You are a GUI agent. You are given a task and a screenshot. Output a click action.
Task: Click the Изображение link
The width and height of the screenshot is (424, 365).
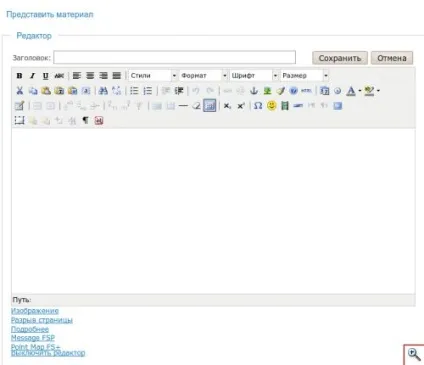click(35, 311)
